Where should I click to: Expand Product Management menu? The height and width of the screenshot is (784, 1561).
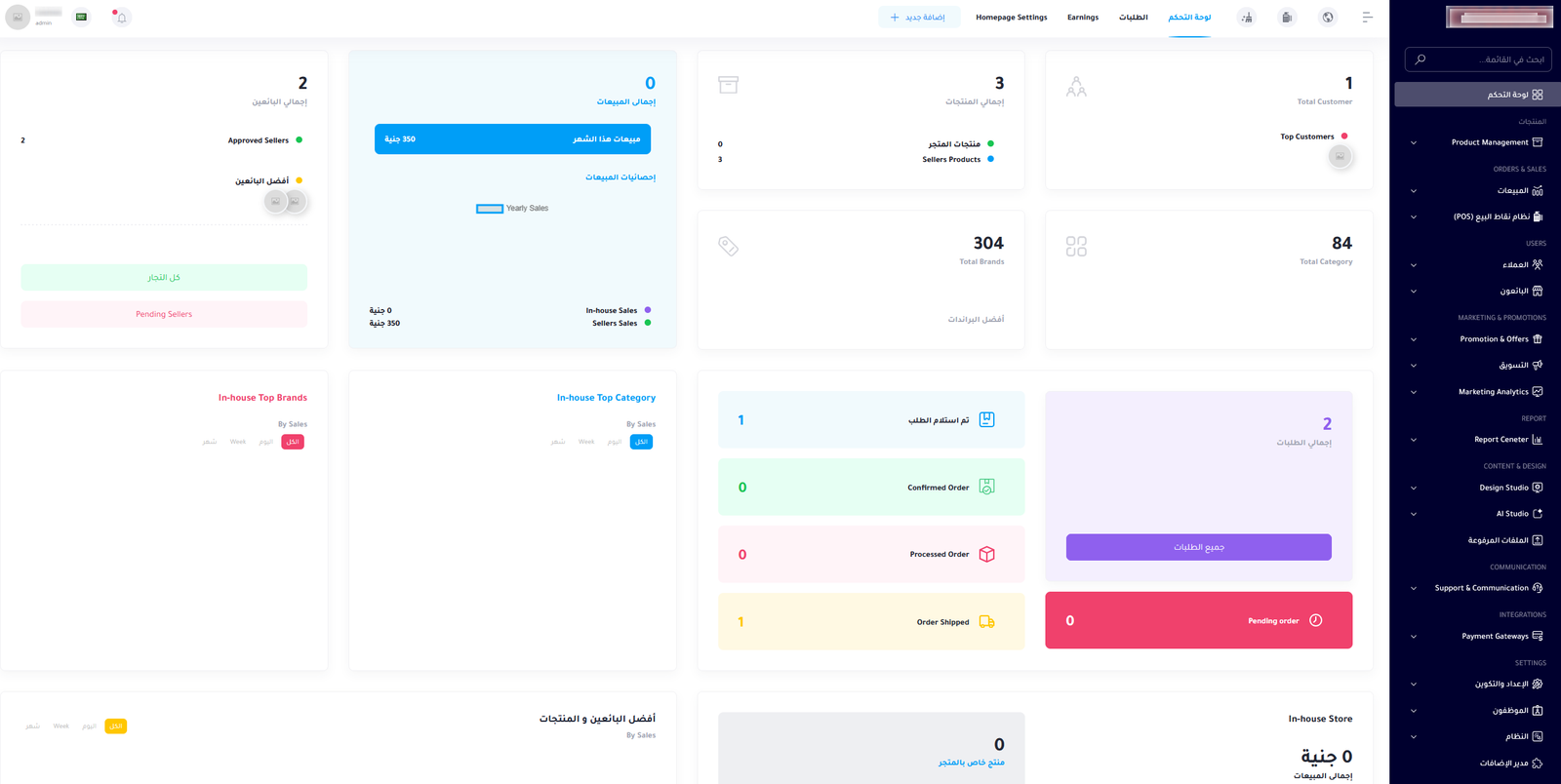pyautogui.click(x=1413, y=142)
